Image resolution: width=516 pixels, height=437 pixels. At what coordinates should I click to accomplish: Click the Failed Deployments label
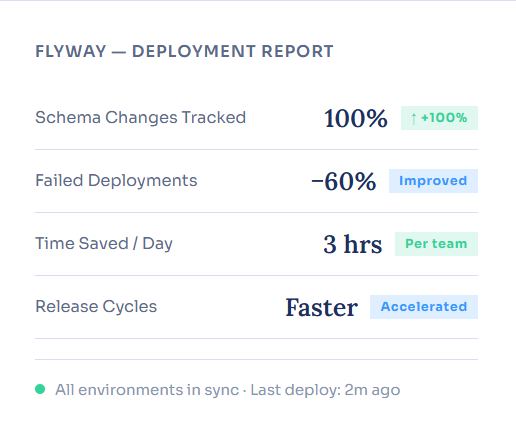click(x=116, y=181)
